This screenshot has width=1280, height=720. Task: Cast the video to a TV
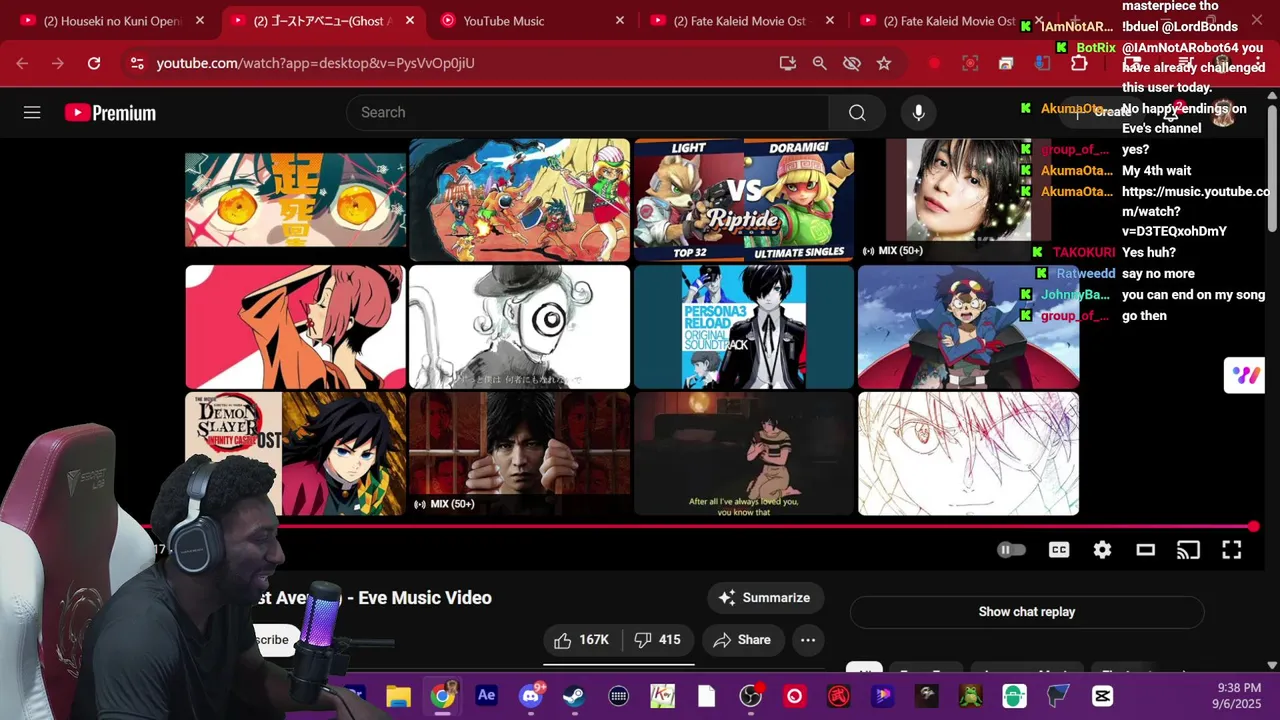(x=1188, y=550)
